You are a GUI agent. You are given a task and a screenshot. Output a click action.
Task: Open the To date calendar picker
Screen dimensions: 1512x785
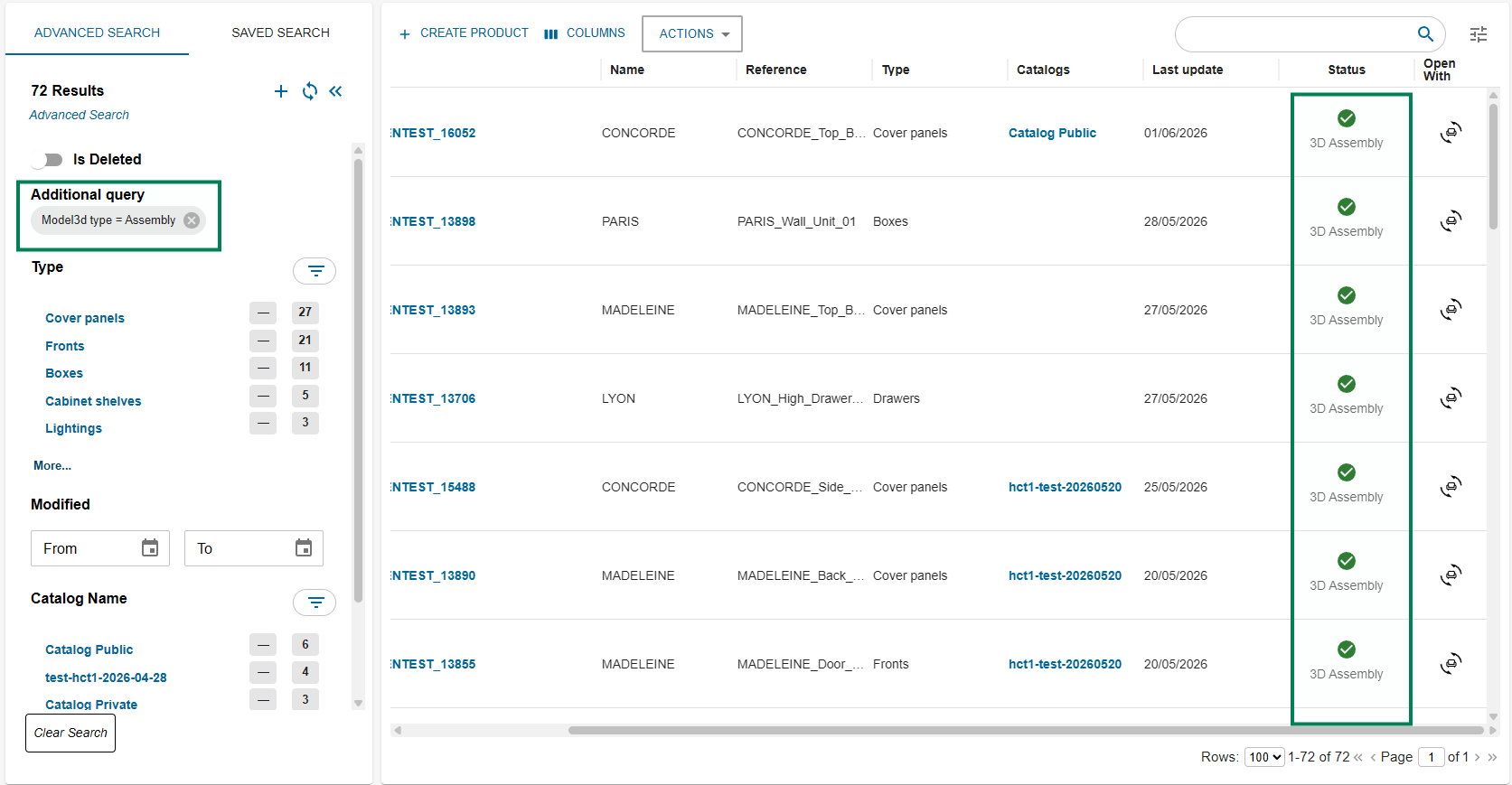304,548
